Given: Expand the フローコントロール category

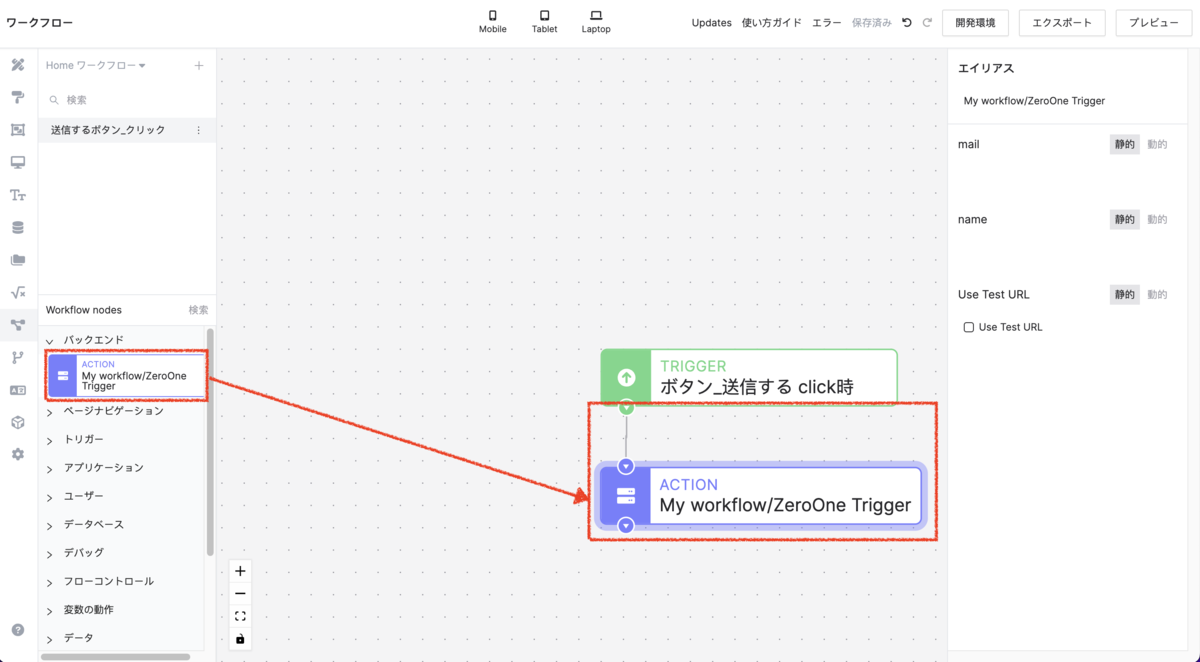Looking at the screenshot, I should click(x=49, y=582).
